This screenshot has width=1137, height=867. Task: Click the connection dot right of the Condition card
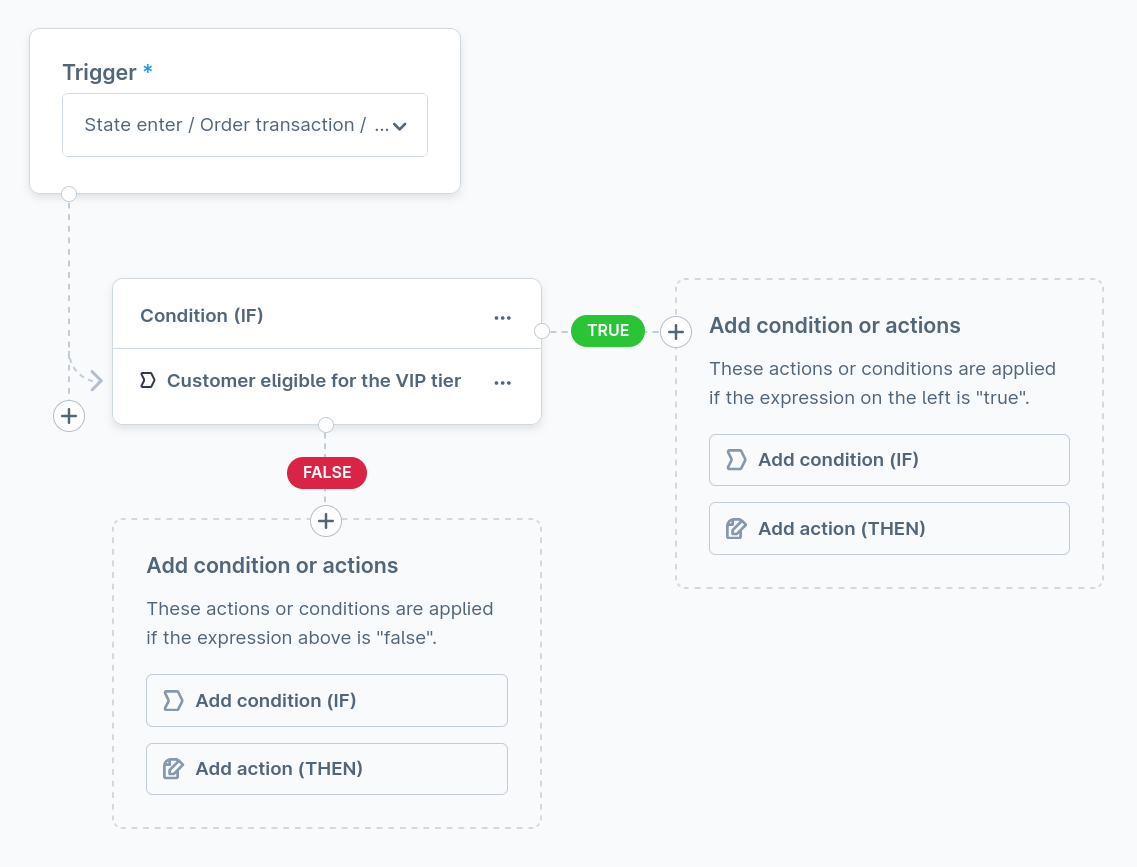coord(542,330)
